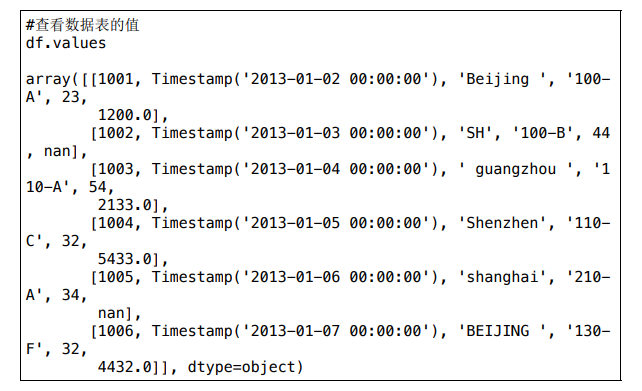The width and height of the screenshot is (642, 391).
Task: Click the 'SH' city value
Action: [475, 133]
